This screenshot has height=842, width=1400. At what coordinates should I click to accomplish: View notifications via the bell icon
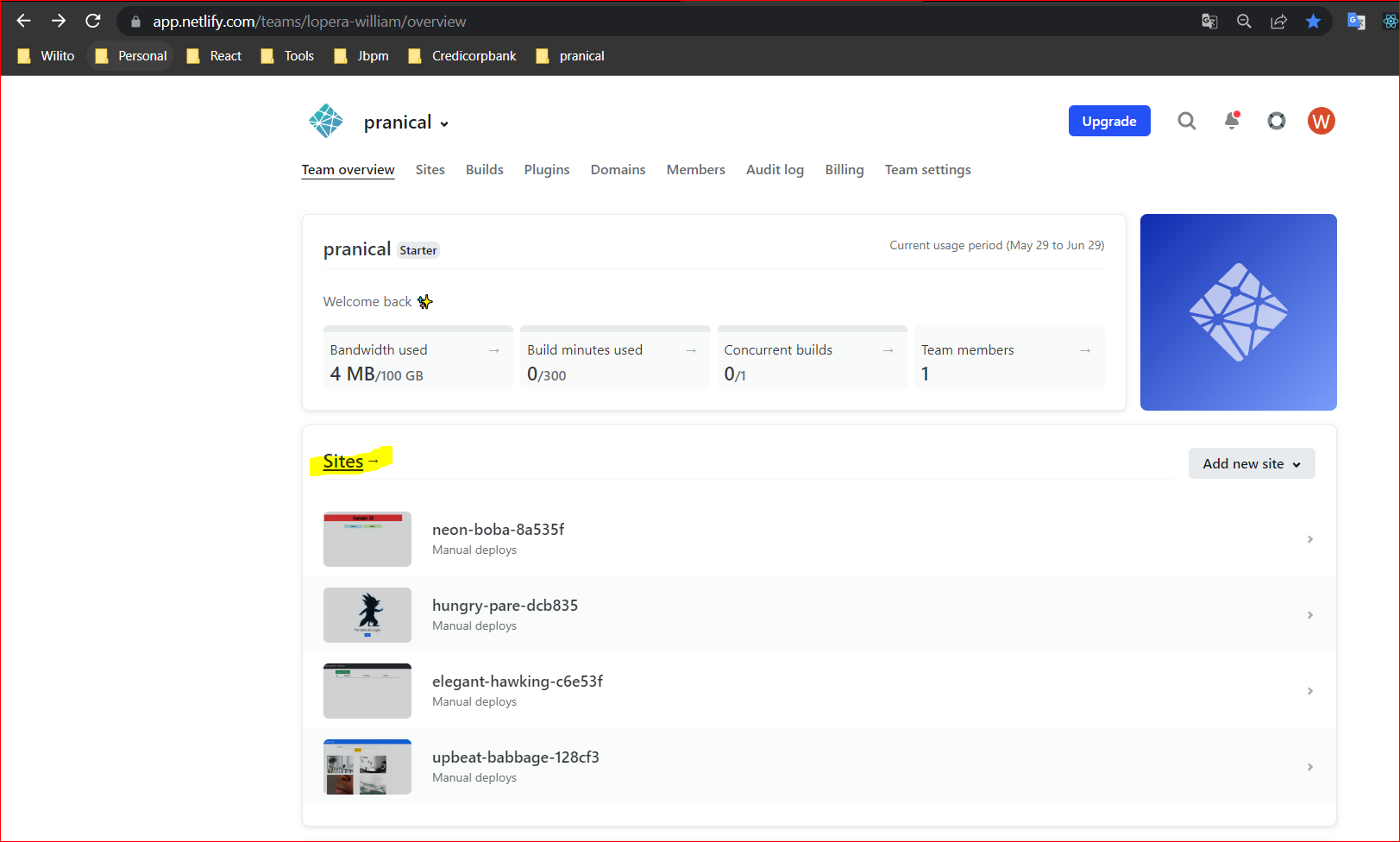coord(1232,121)
